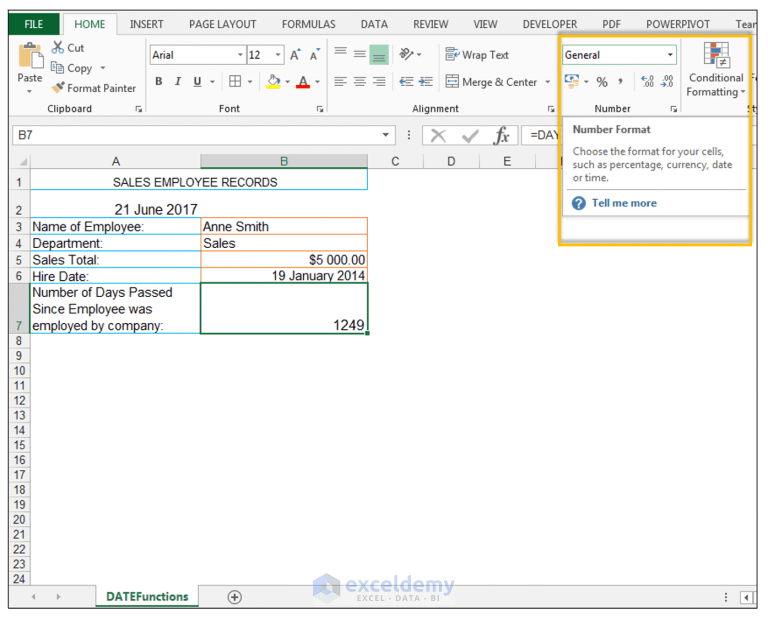The height and width of the screenshot is (620, 768).
Task: Click Cancel X in formula bar
Action: (438, 136)
